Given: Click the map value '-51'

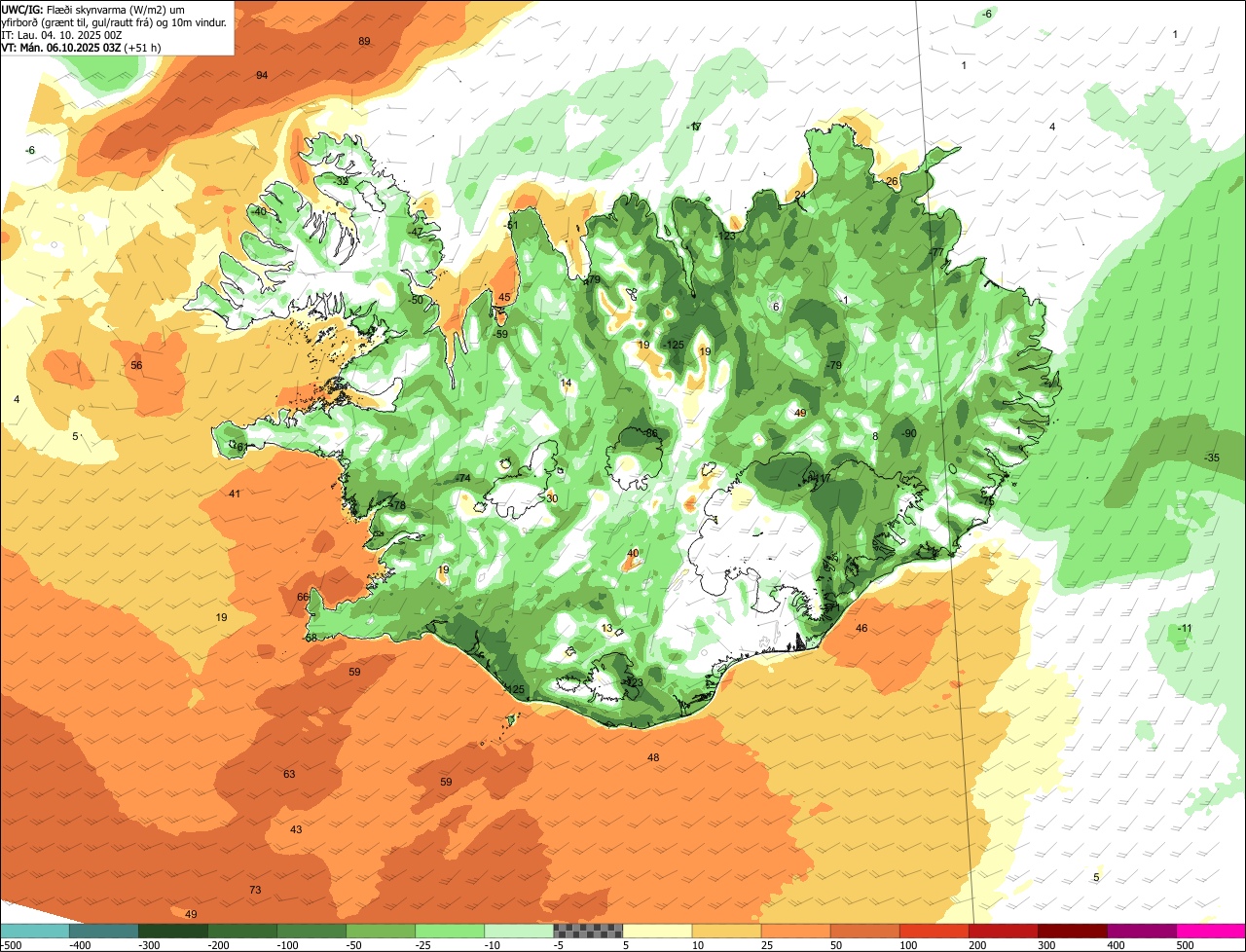Looking at the screenshot, I should (x=511, y=225).
